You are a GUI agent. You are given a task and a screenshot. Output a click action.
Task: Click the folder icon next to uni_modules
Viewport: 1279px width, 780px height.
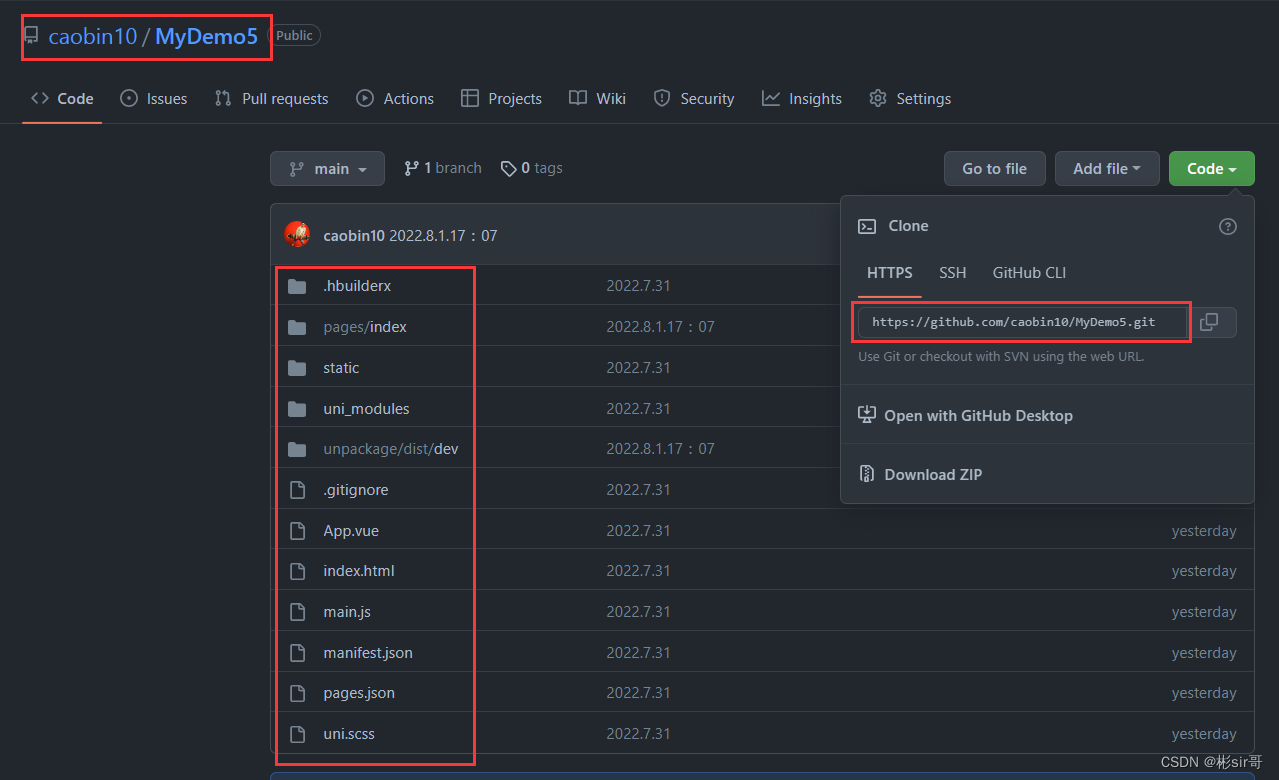pos(297,408)
